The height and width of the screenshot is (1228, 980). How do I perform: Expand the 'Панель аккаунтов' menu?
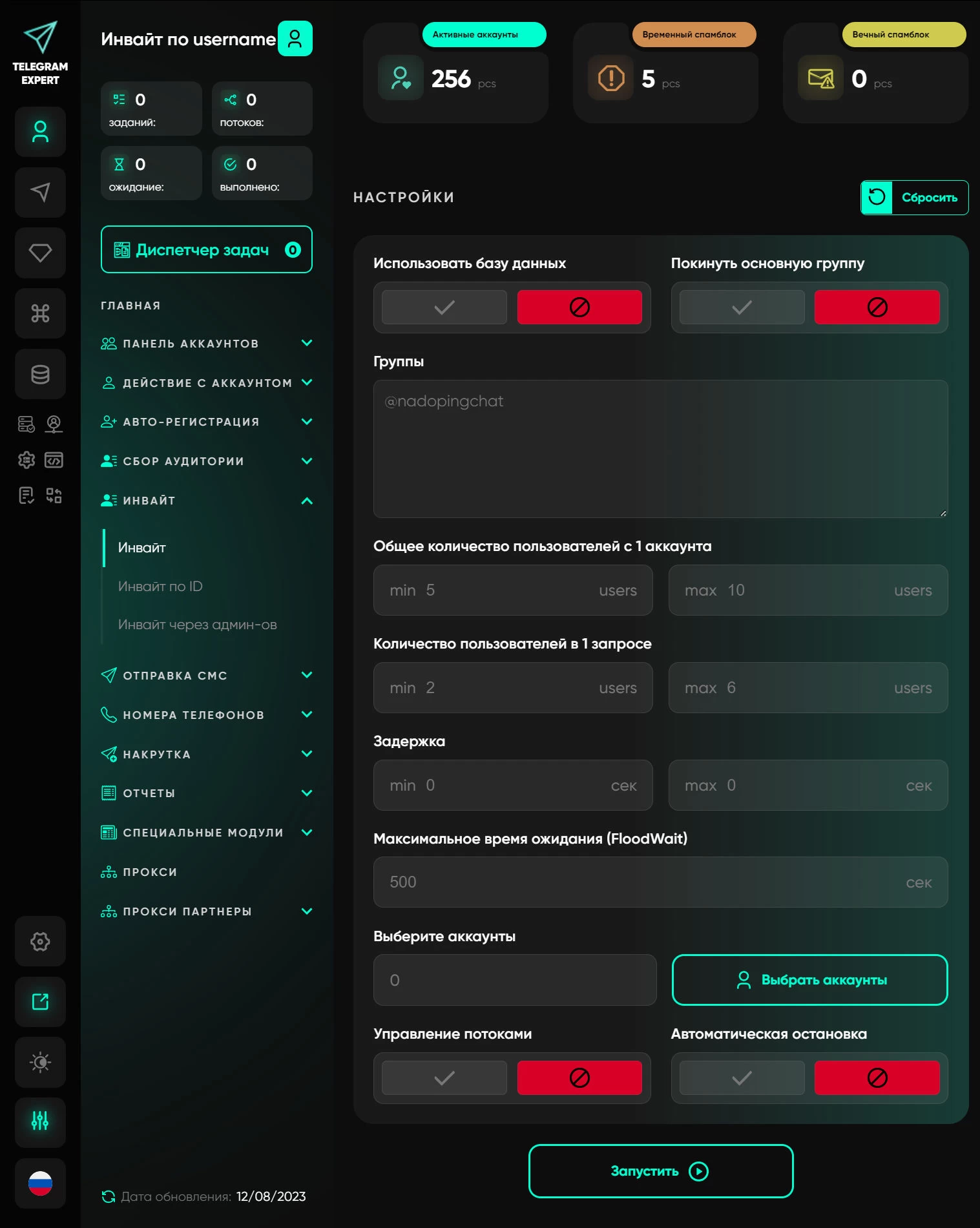(x=207, y=344)
